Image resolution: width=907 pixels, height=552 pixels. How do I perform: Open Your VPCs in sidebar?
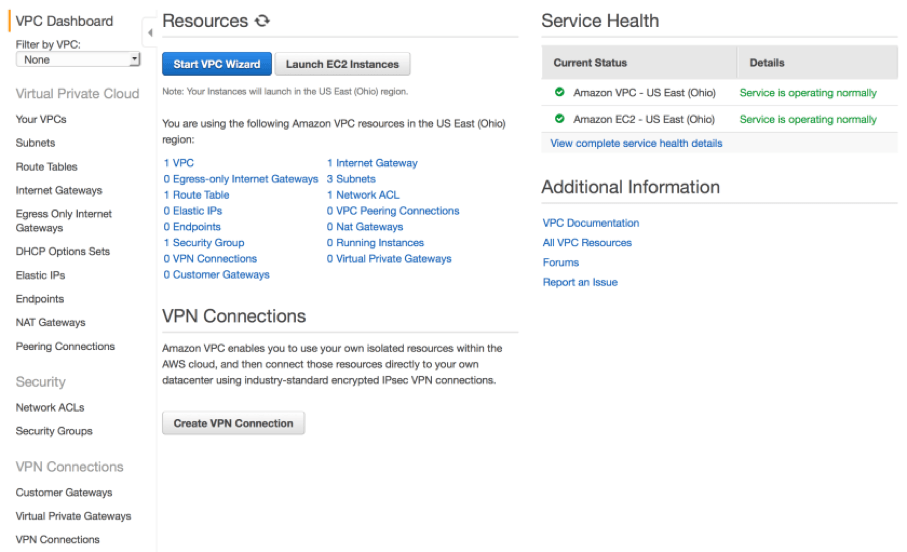click(41, 119)
